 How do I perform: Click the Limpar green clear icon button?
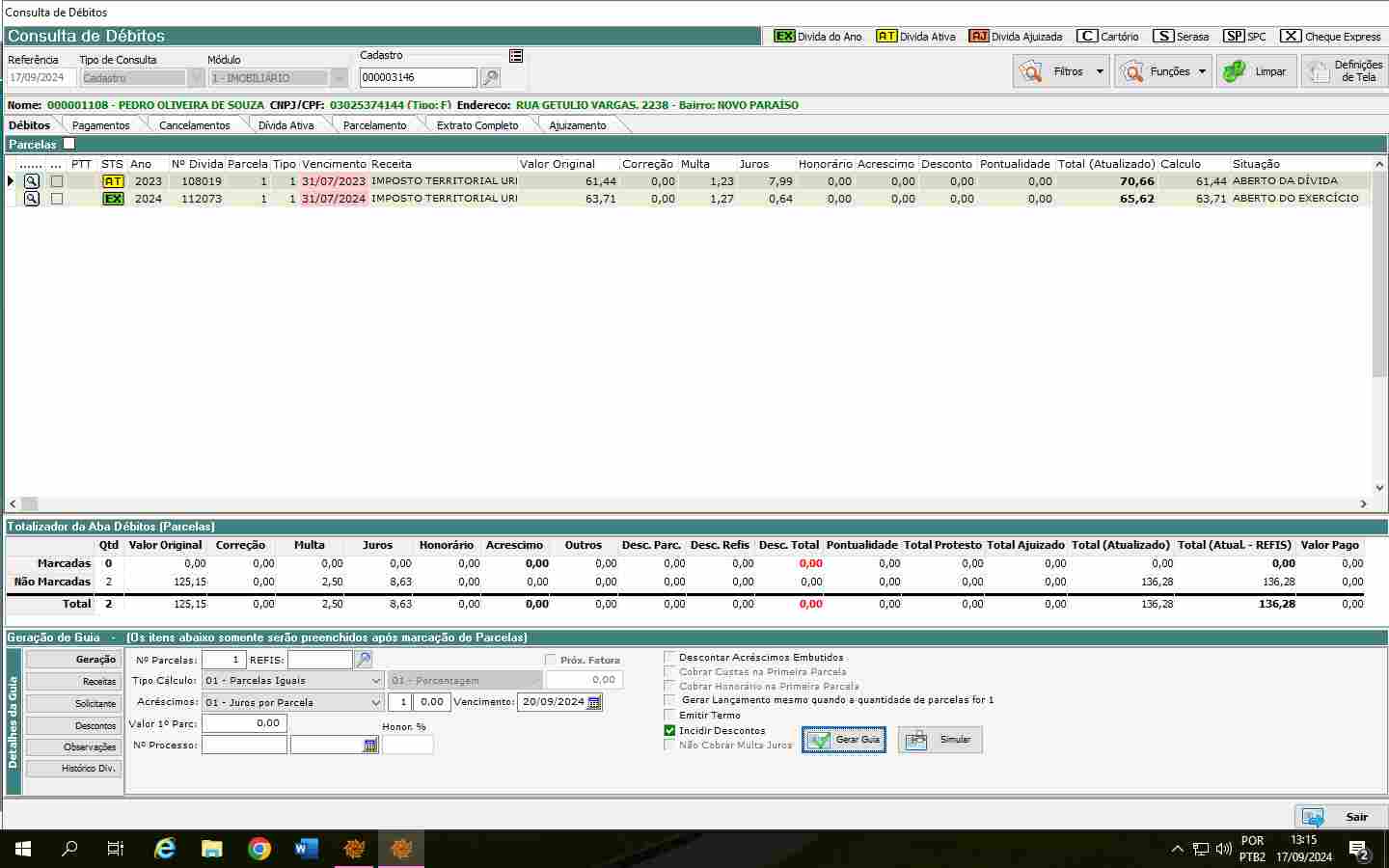pos(1256,71)
